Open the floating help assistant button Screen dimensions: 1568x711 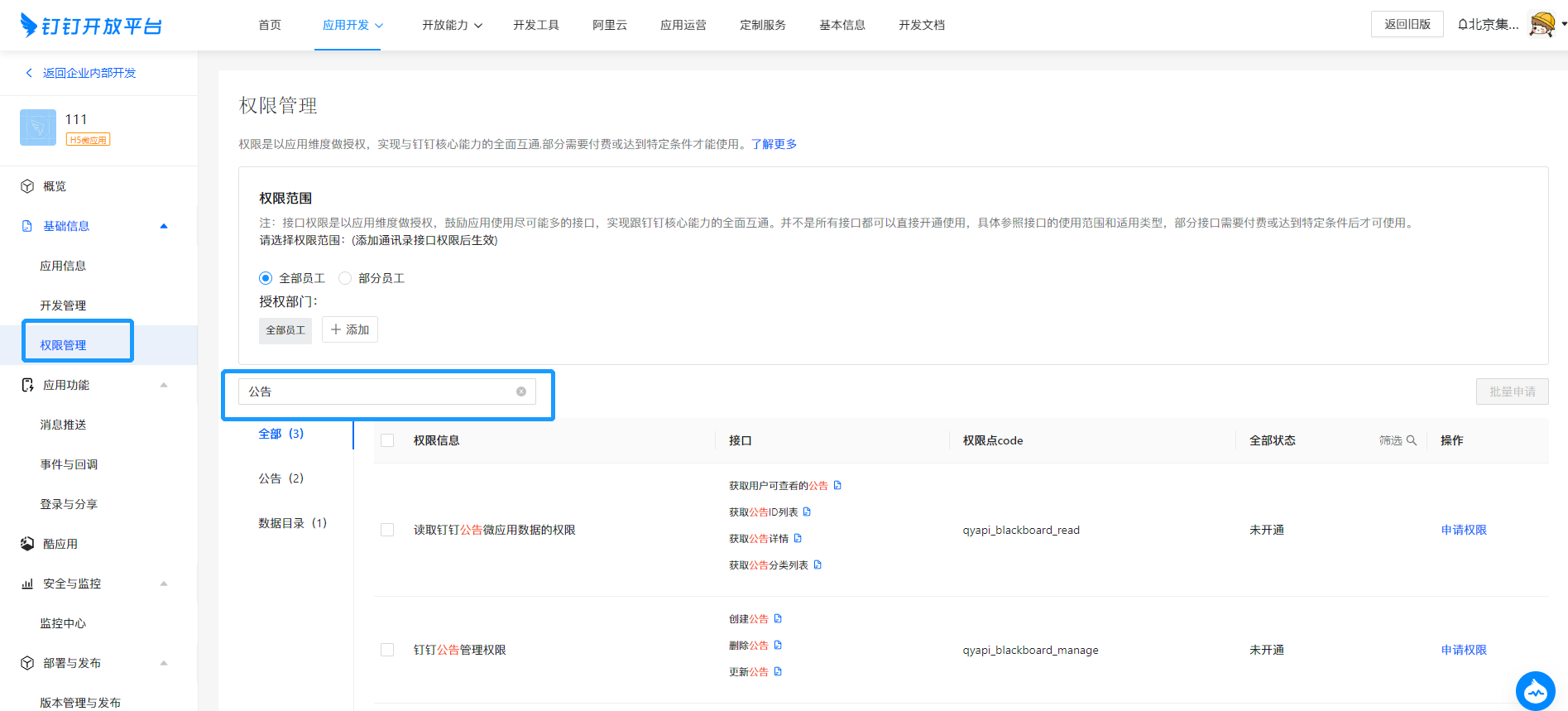[1536, 691]
